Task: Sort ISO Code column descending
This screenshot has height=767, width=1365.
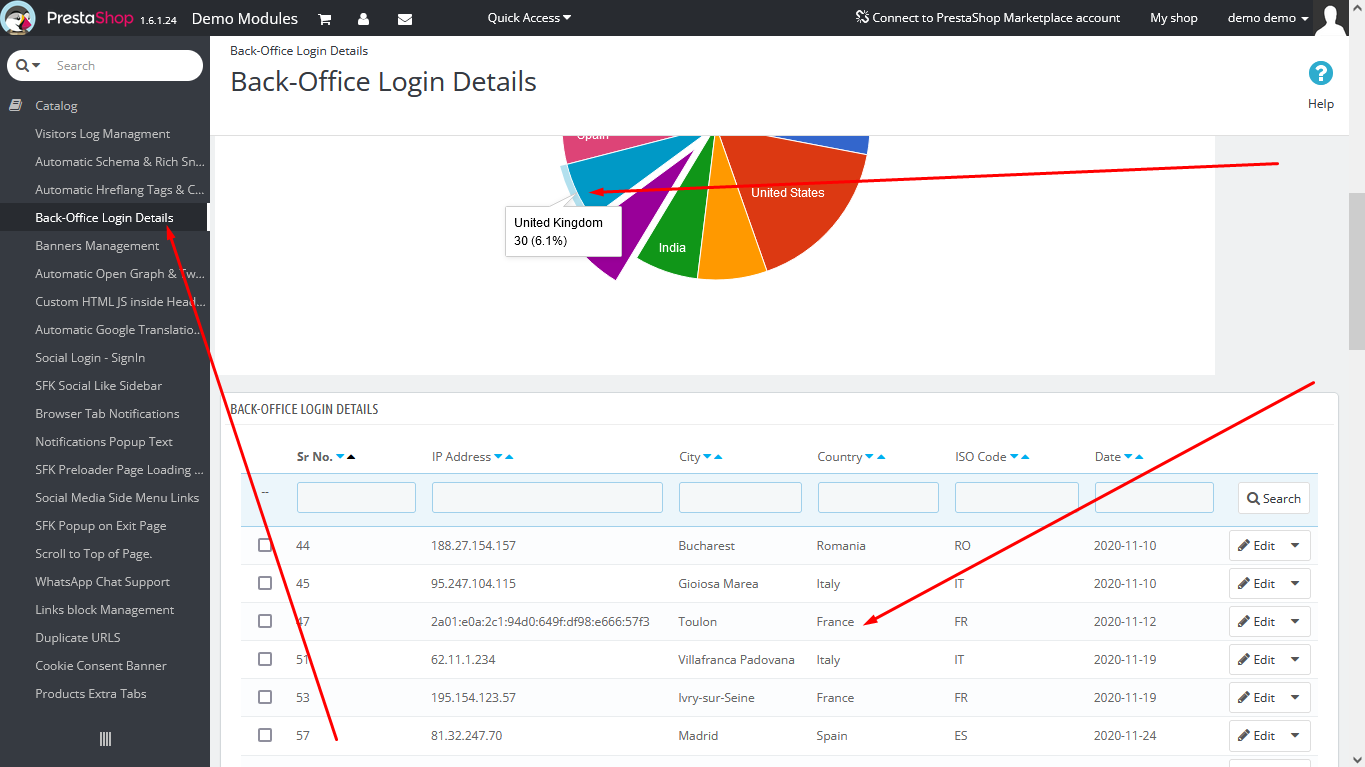Action: (1014, 457)
